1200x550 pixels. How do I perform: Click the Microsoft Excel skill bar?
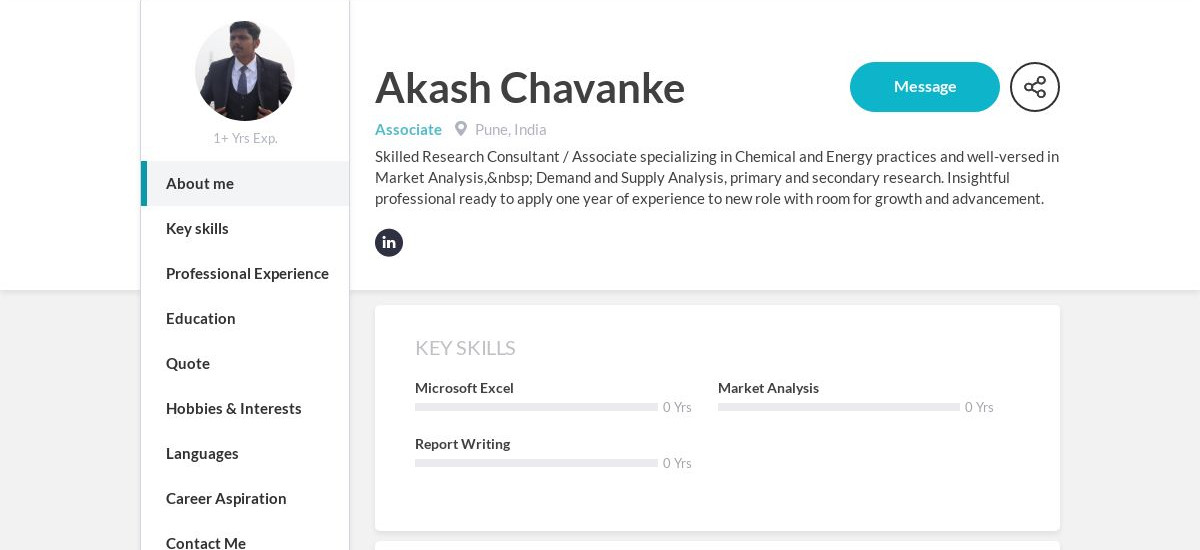coord(536,407)
